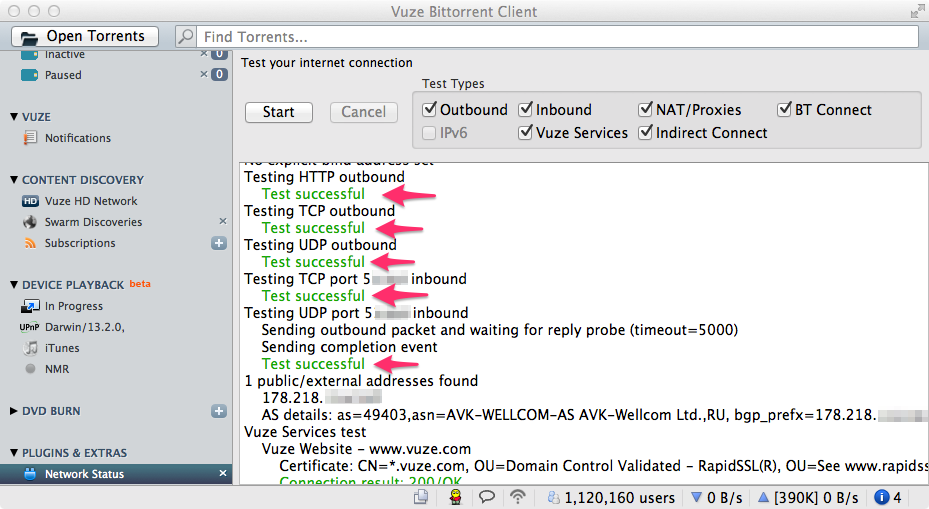
Task: Open Vuze HD Network
Action: pos(91,201)
